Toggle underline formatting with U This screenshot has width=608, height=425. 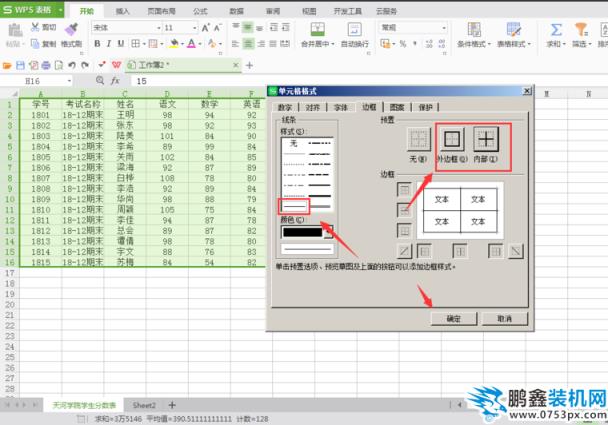(121, 43)
